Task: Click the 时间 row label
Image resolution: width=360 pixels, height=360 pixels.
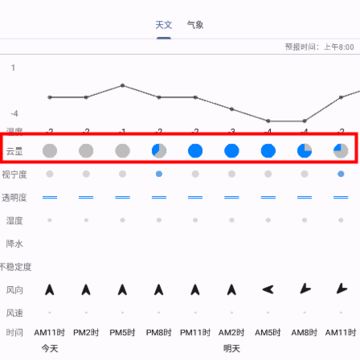Action: pyautogui.click(x=14, y=332)
